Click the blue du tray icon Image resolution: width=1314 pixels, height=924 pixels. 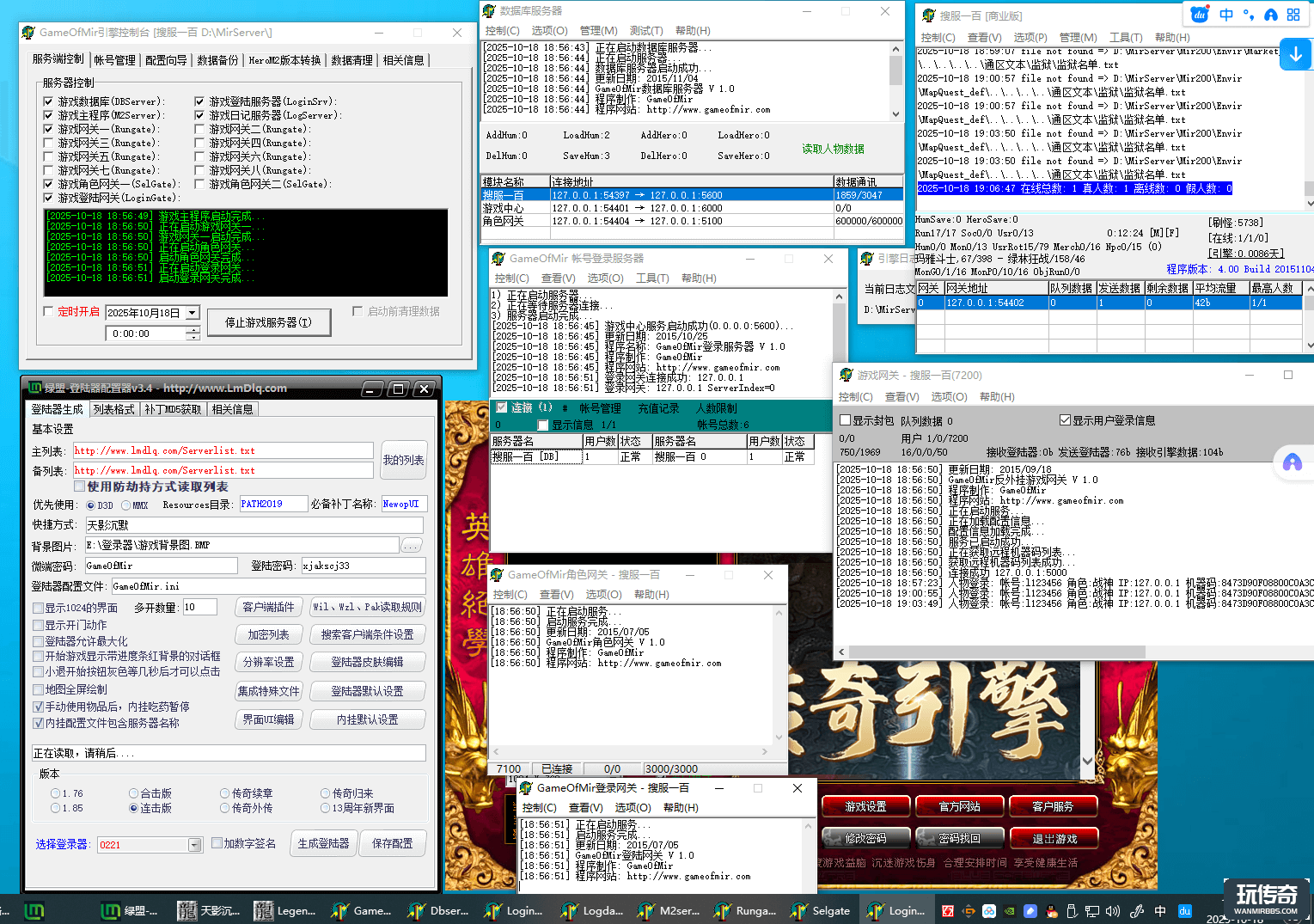click(1184, 911)
